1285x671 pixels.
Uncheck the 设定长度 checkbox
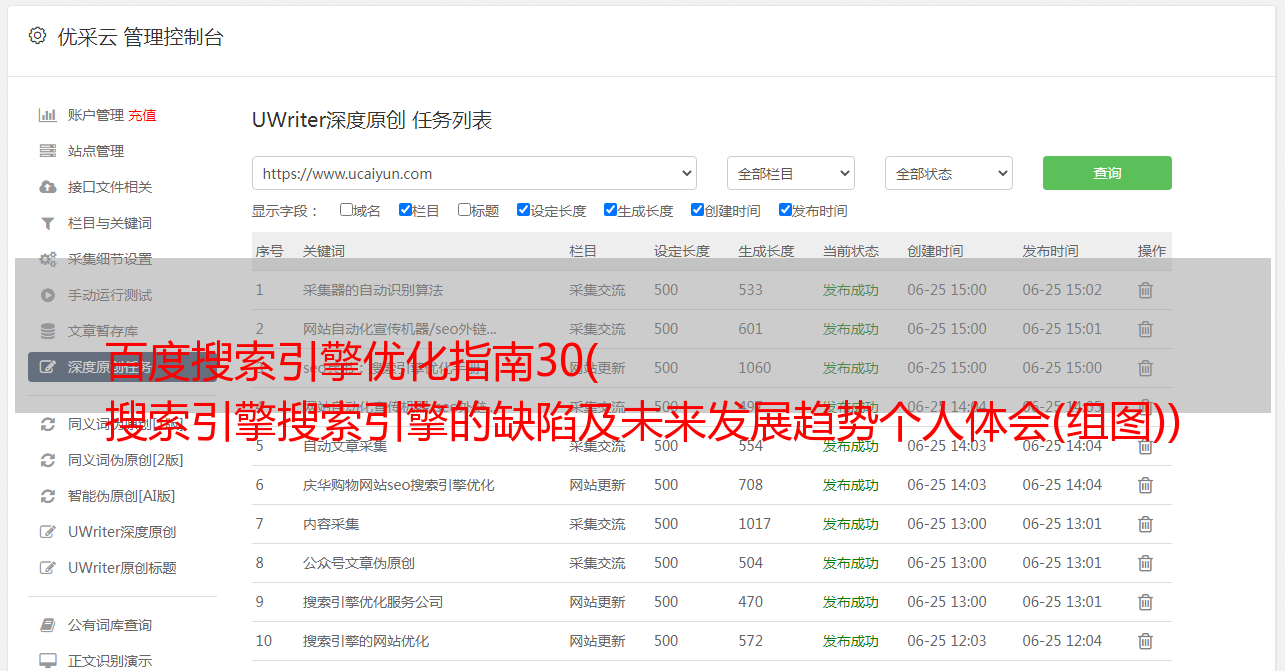pos(523,210)
